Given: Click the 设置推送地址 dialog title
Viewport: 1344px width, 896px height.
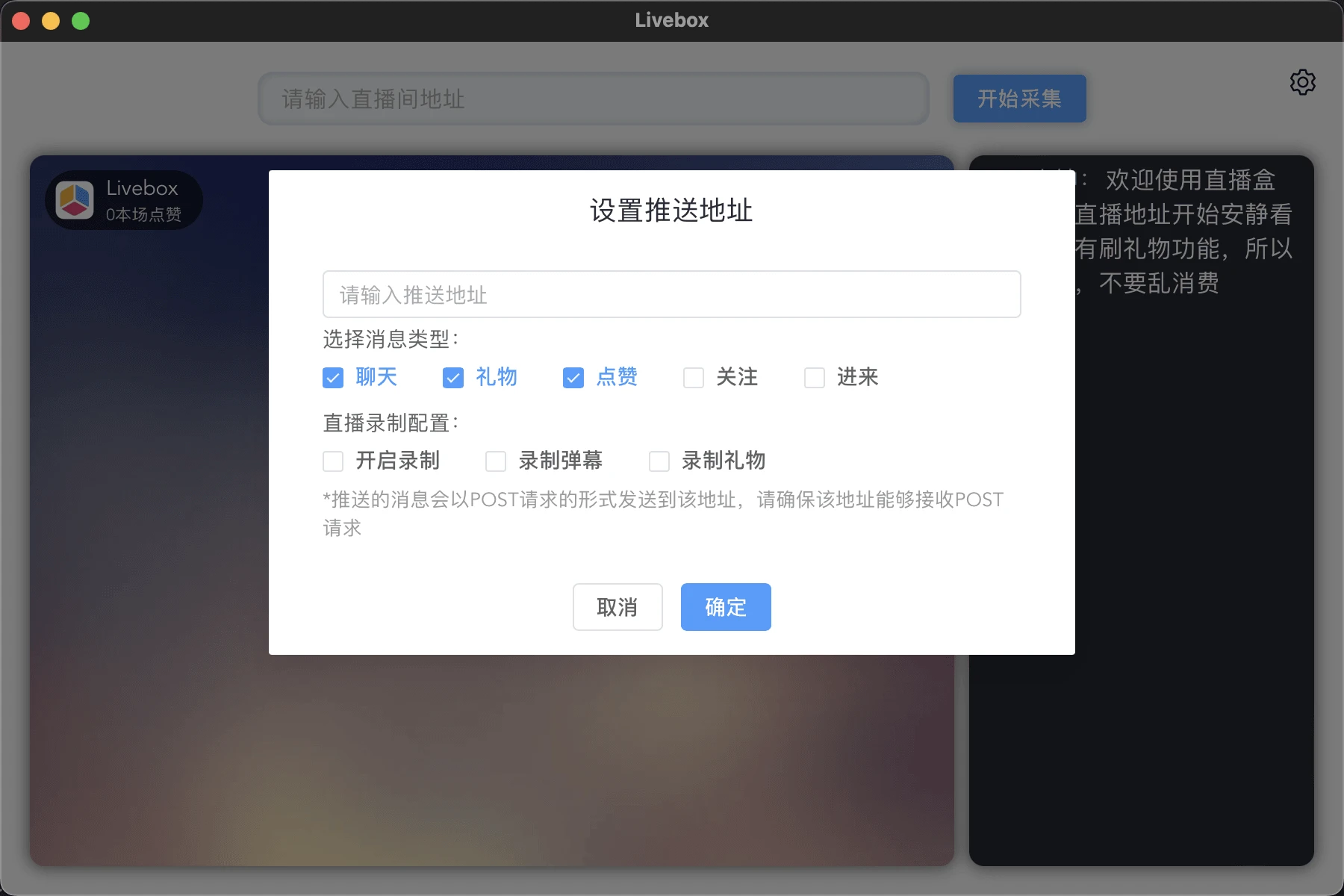Looking at the screenshot, I should coord(671,211).
